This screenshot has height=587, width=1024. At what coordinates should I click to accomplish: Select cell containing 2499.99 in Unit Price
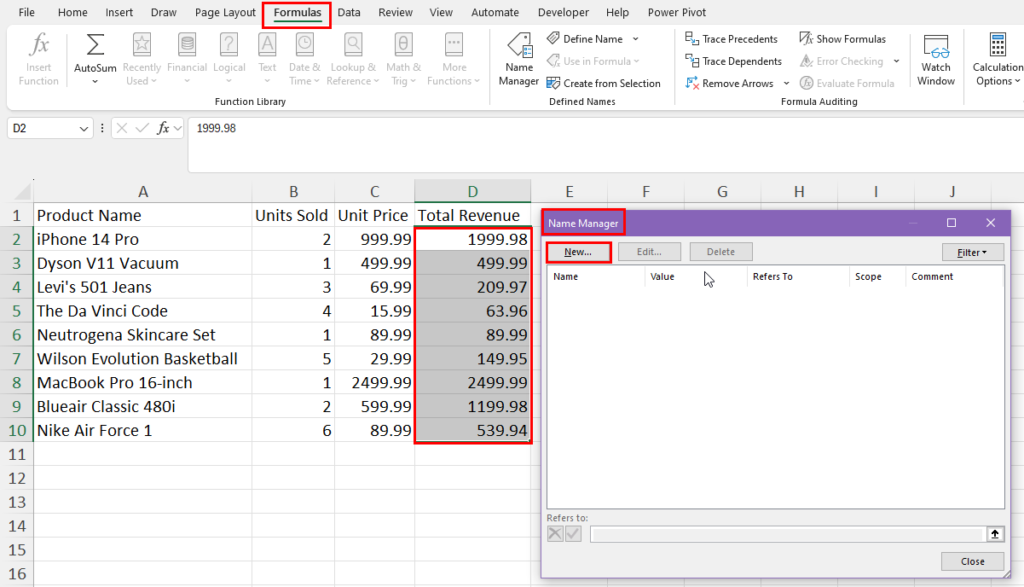374,383
